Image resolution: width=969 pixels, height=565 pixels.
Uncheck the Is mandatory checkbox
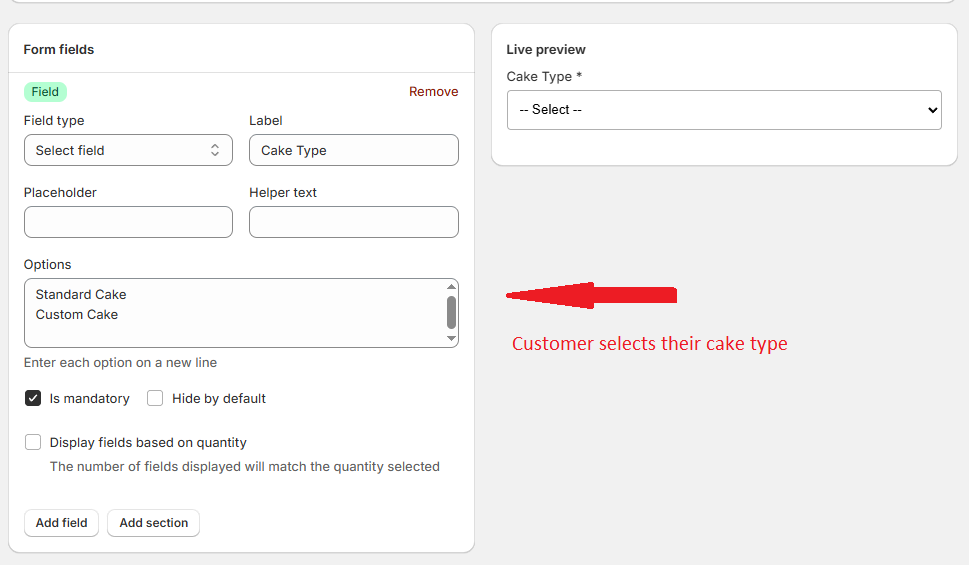33,398
